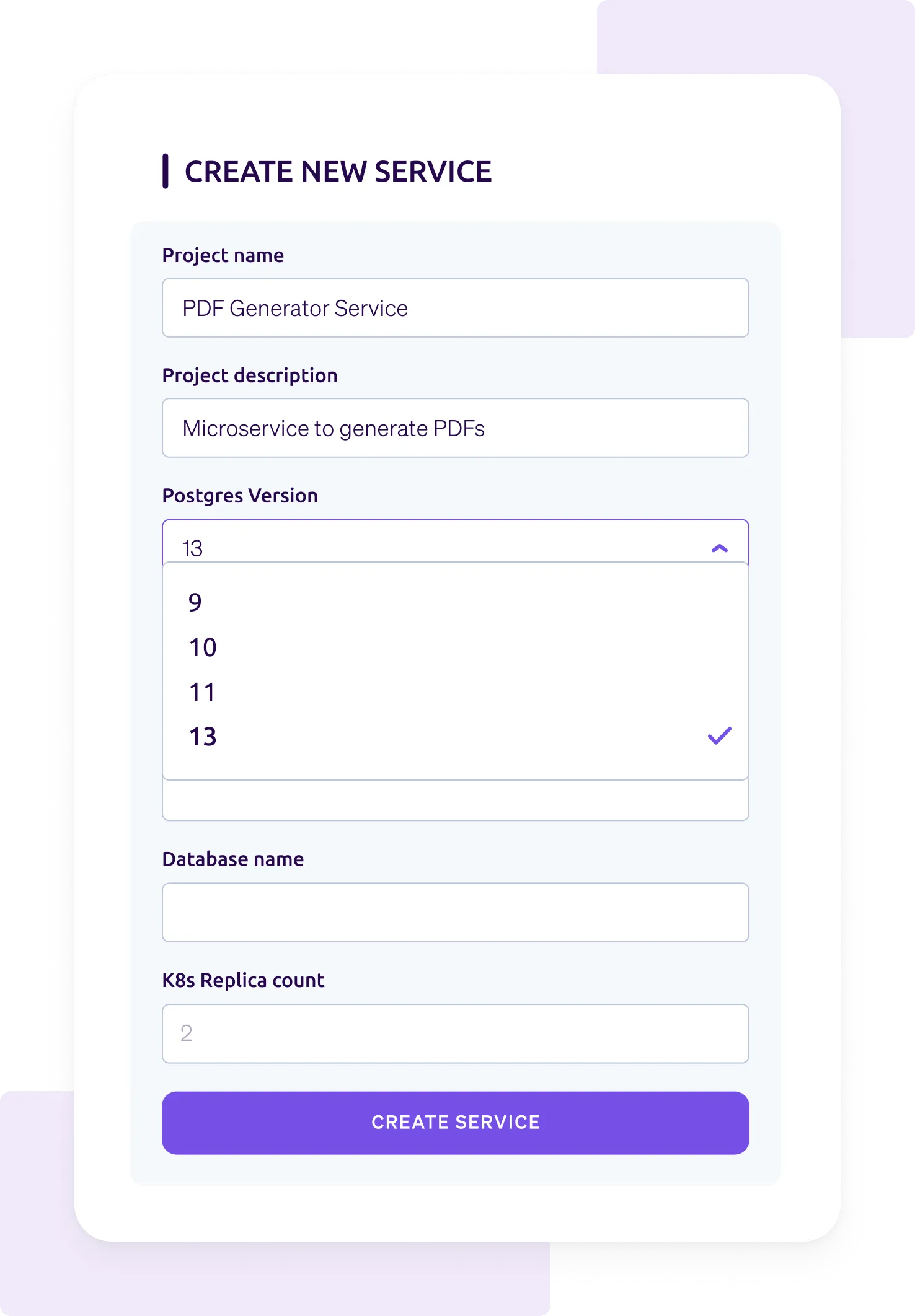
Task: Pick Postgres version 11 option
Action: [202, 692]
